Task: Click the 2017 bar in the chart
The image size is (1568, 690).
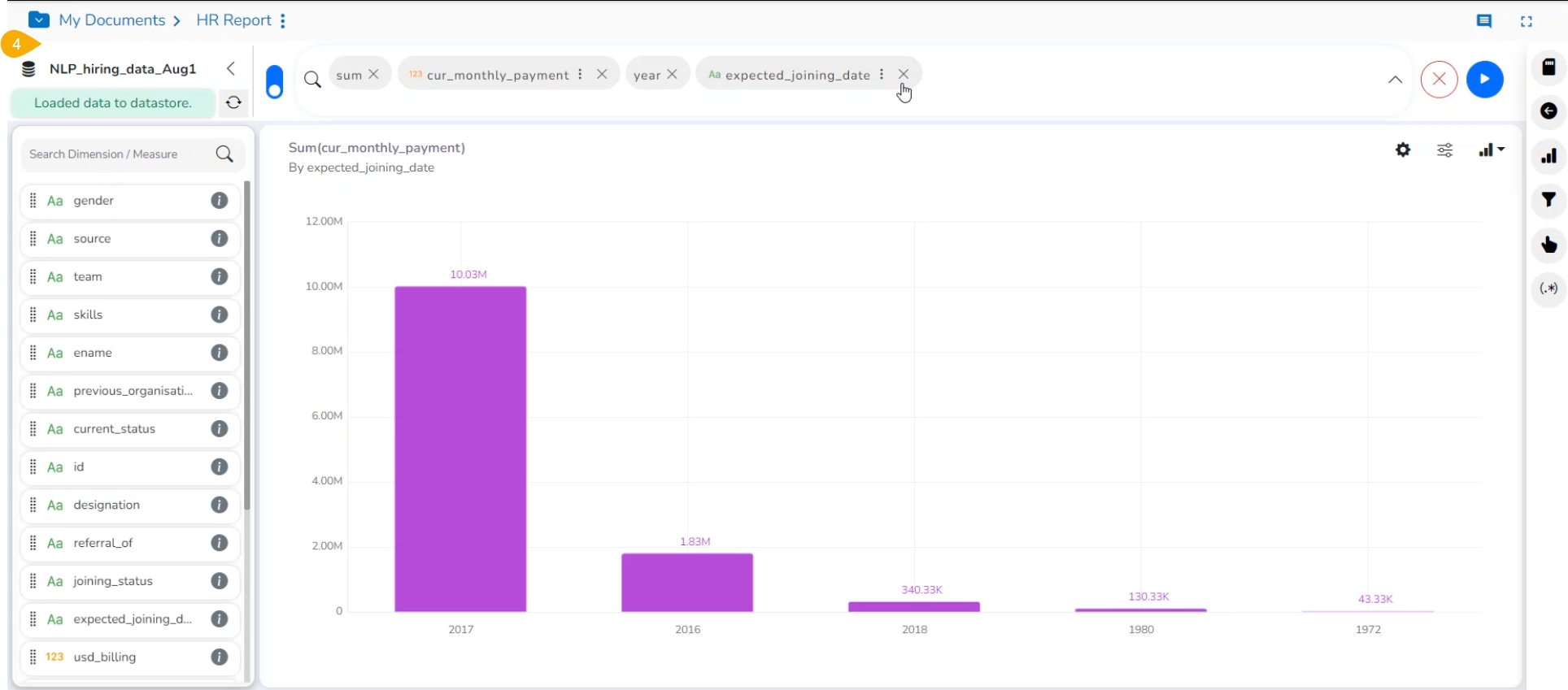Action: coord(460,449)
